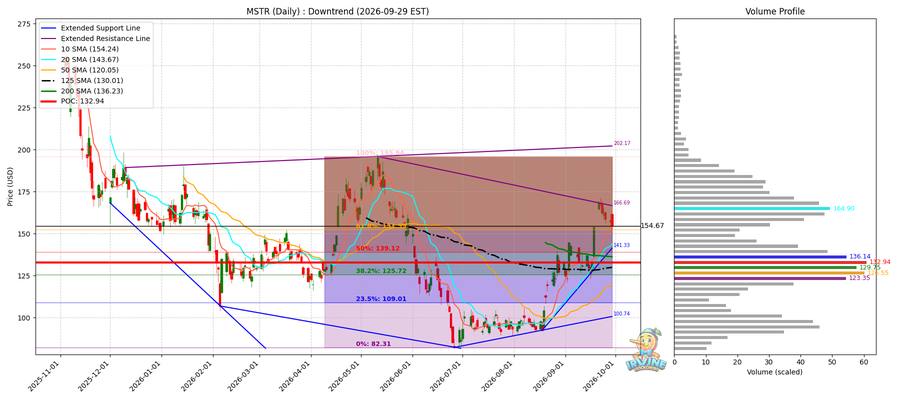
Task: Click the current price label '154.67'
Action: coord(651,226)
